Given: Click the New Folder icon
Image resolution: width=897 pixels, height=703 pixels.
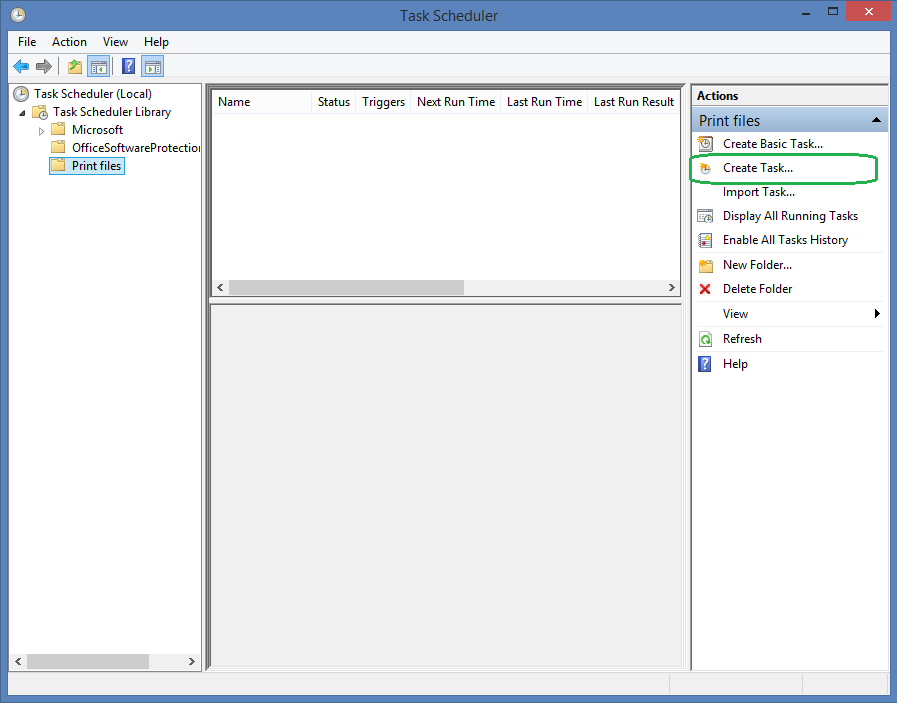Looking at the screenshot, I should 706,265.
